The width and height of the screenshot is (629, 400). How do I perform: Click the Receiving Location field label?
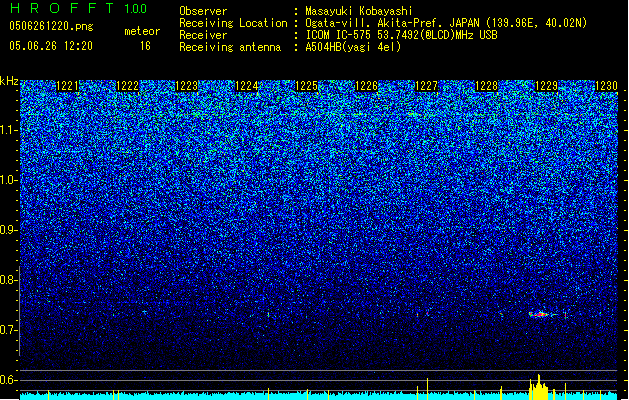233,23
